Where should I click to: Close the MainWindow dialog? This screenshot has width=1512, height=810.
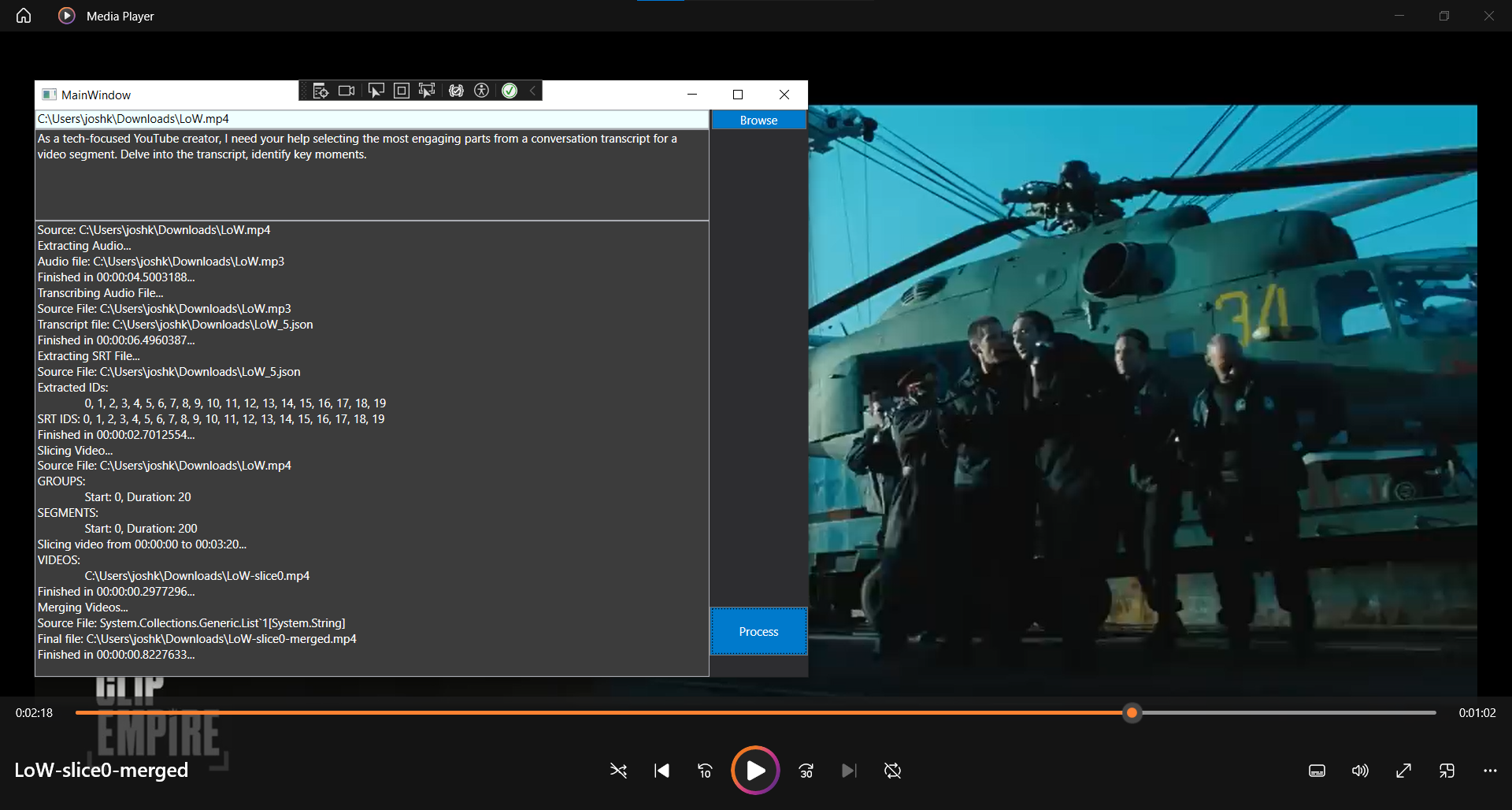(784, 95)
